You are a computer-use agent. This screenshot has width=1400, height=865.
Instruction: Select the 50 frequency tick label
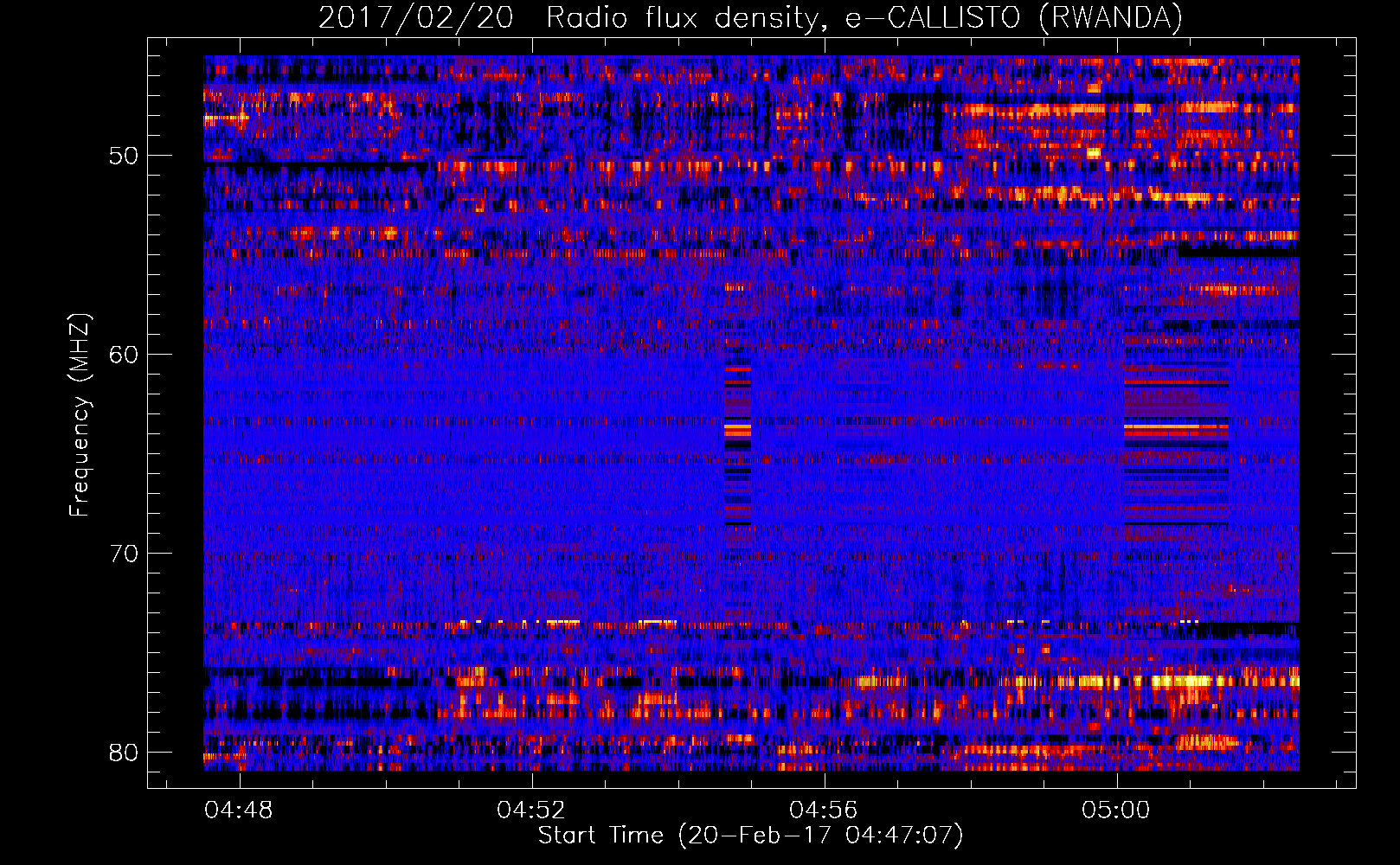[124, 156]
